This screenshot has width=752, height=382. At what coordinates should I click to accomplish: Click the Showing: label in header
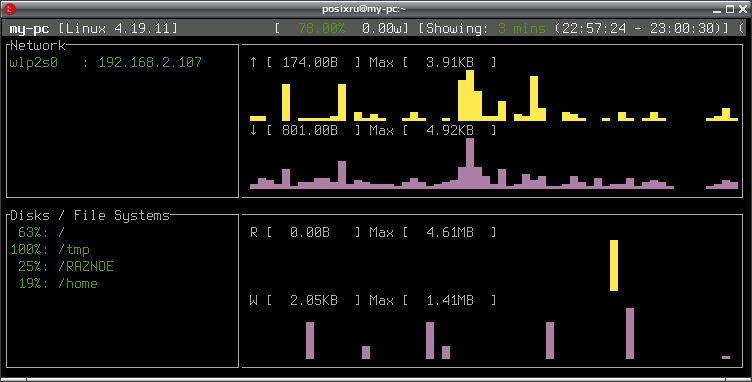click(x=457, y=28)
